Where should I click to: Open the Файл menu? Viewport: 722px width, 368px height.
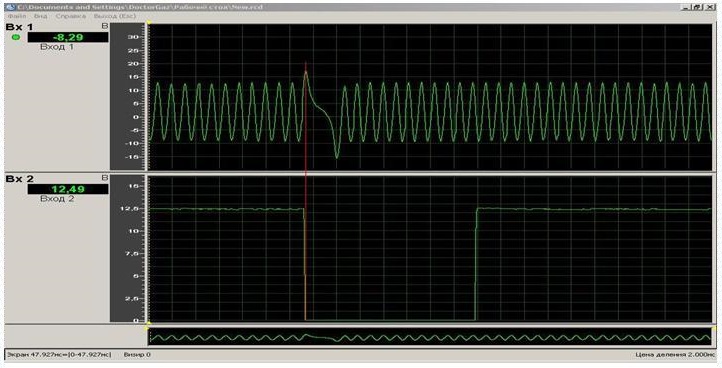click(17, 16)
